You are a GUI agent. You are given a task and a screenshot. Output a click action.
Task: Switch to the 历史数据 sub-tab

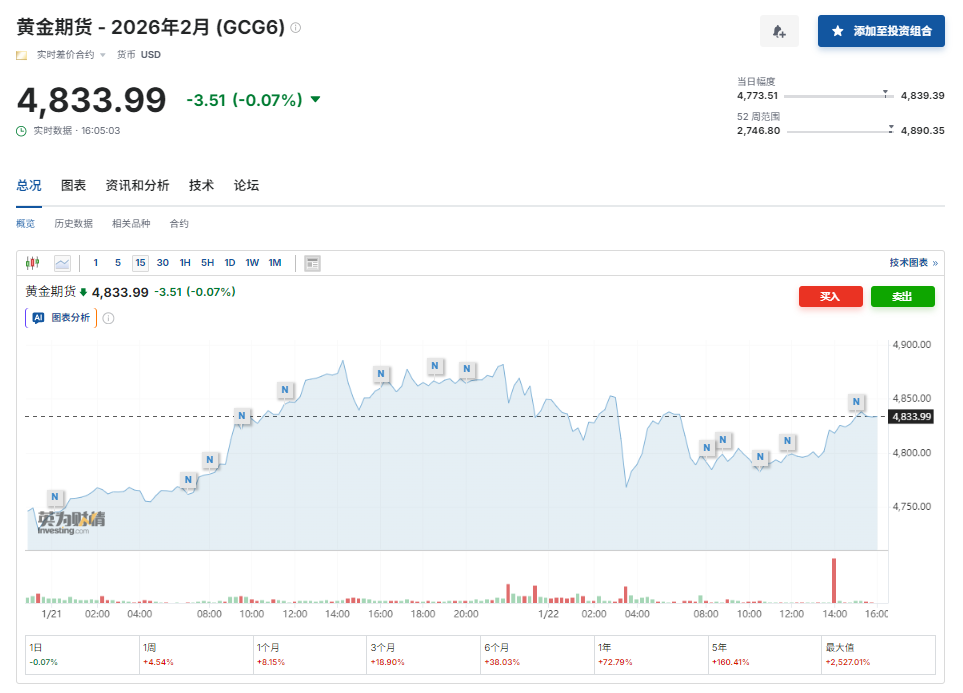point(73,224)
